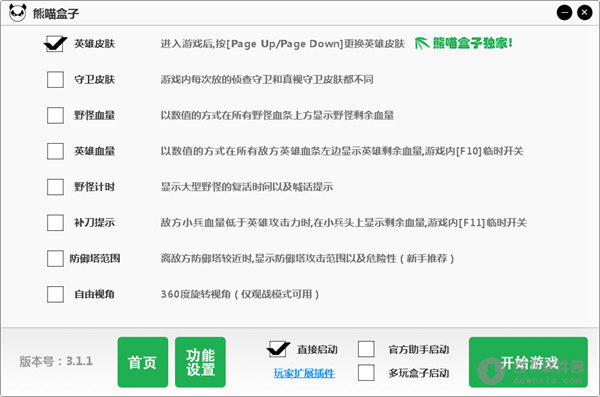Screen dimensions: 600x397
Task: Click the 显示大型野怪的复活时间 description
Action: tap(246, 187)
